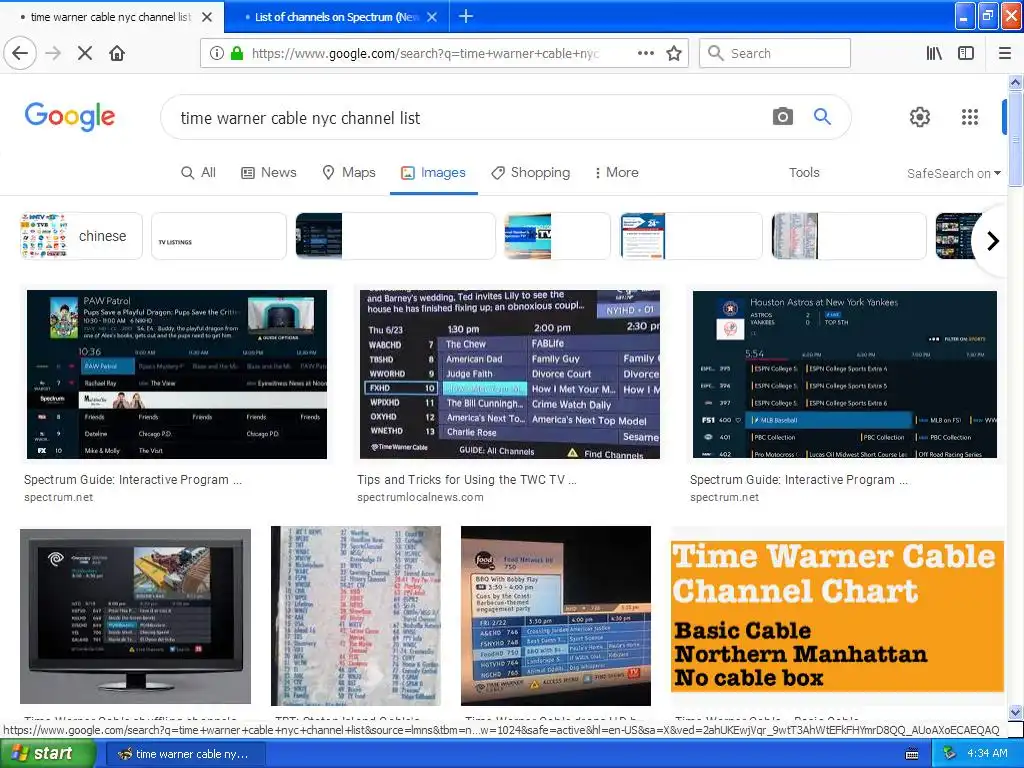
Task: Open page actions three-dot menu
Action: pos(645,53)
